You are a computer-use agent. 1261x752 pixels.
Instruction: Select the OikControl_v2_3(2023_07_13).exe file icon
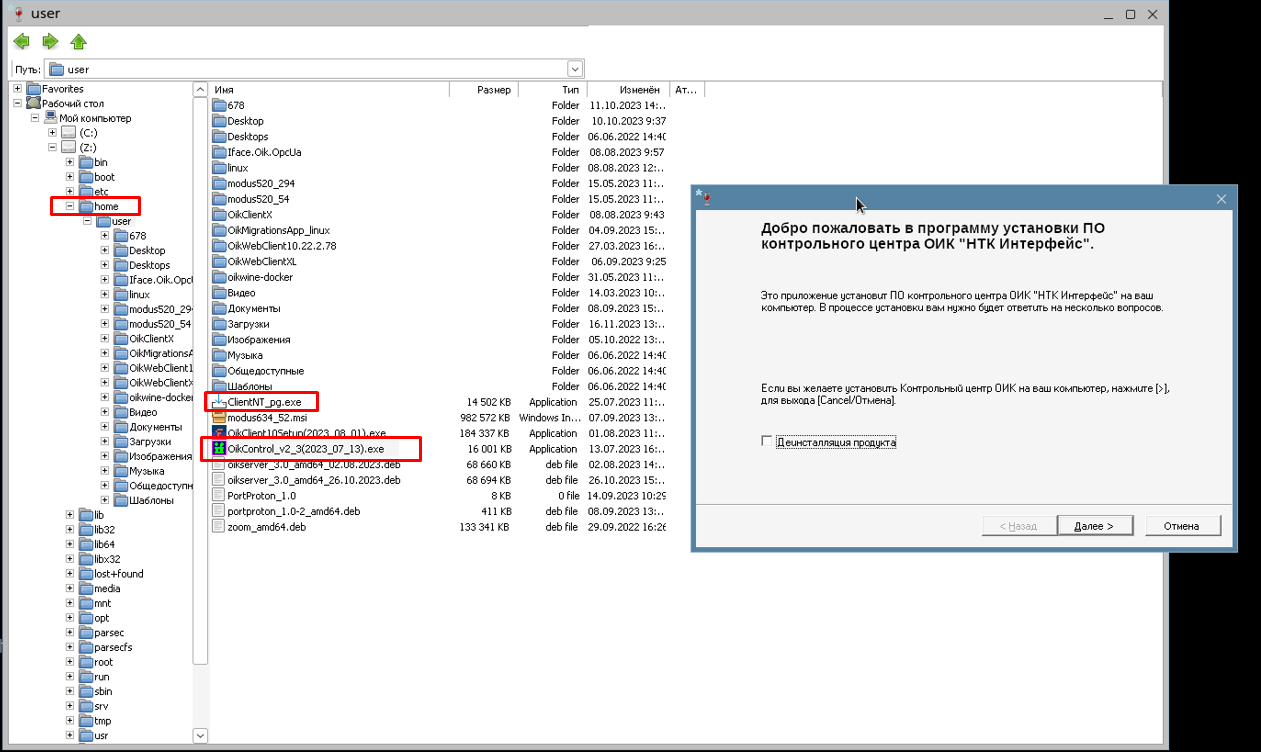coord(219,449)
